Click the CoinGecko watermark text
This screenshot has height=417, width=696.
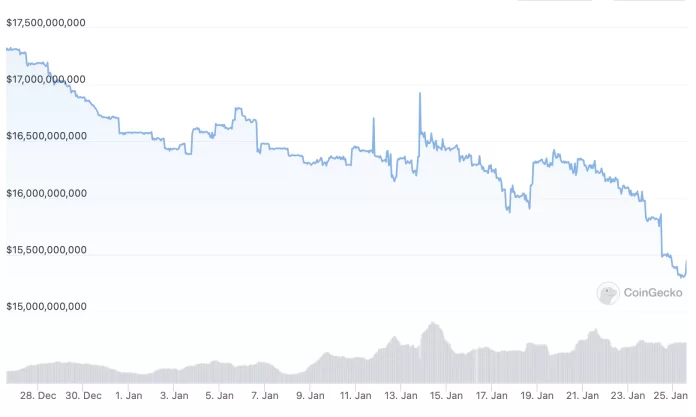[653, 293]
